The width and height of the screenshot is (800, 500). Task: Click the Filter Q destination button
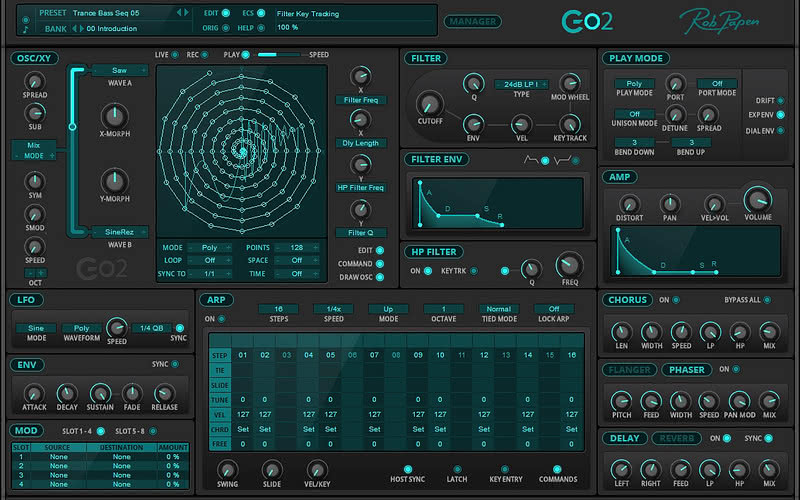pyautogui.click(x=361, y=233)
